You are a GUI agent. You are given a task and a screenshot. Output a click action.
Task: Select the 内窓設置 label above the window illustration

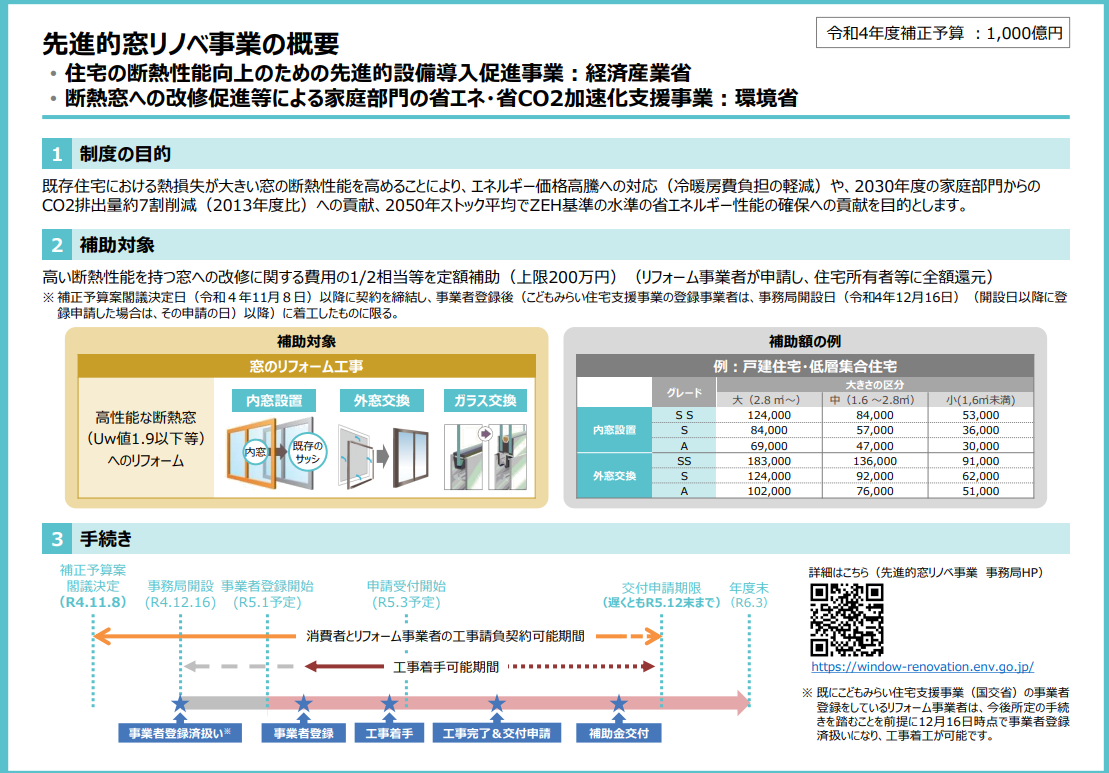pyautogui.click(x=274, y=400)
